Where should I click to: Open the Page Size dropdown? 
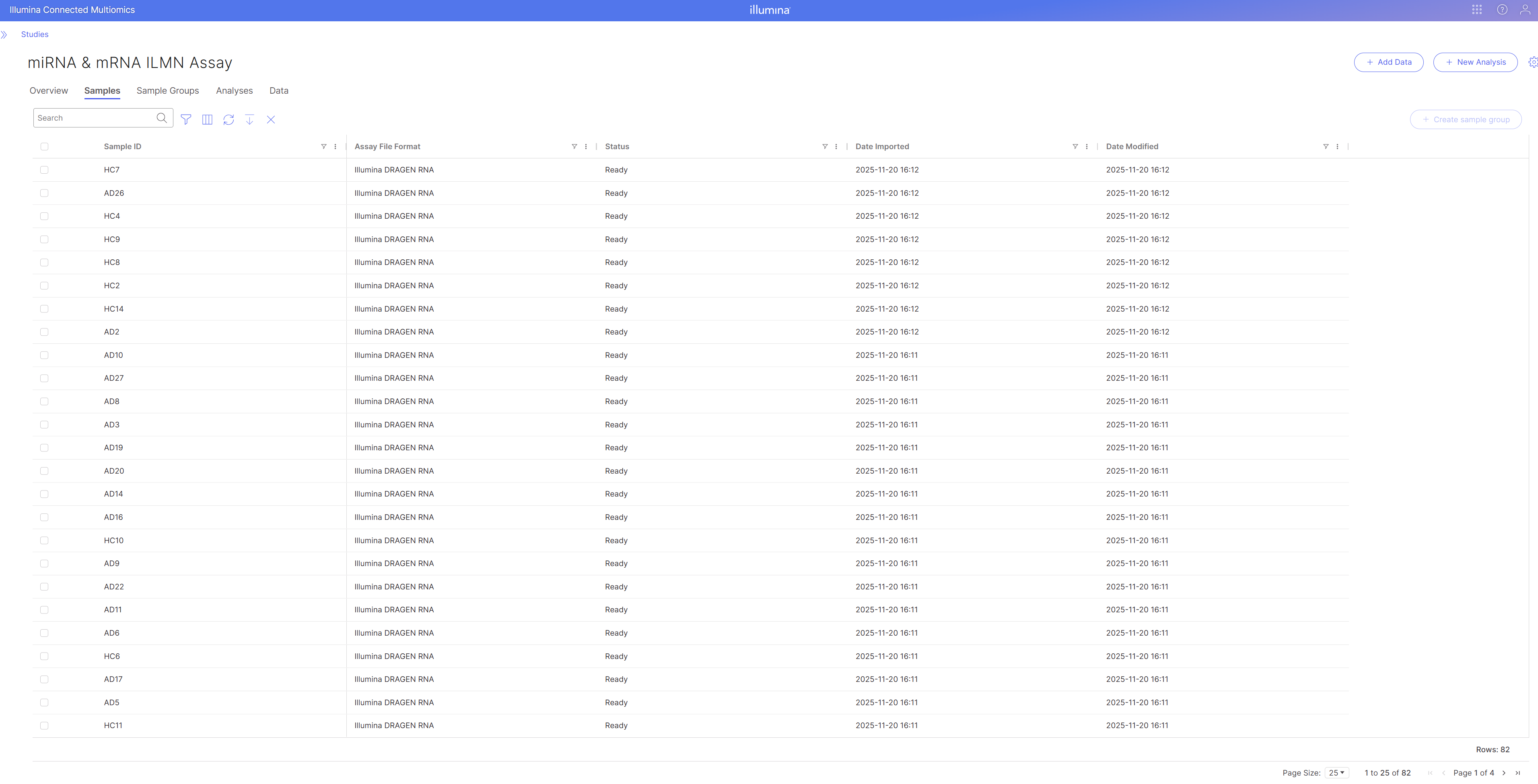pyautogui.click(x=1336, y=773)
